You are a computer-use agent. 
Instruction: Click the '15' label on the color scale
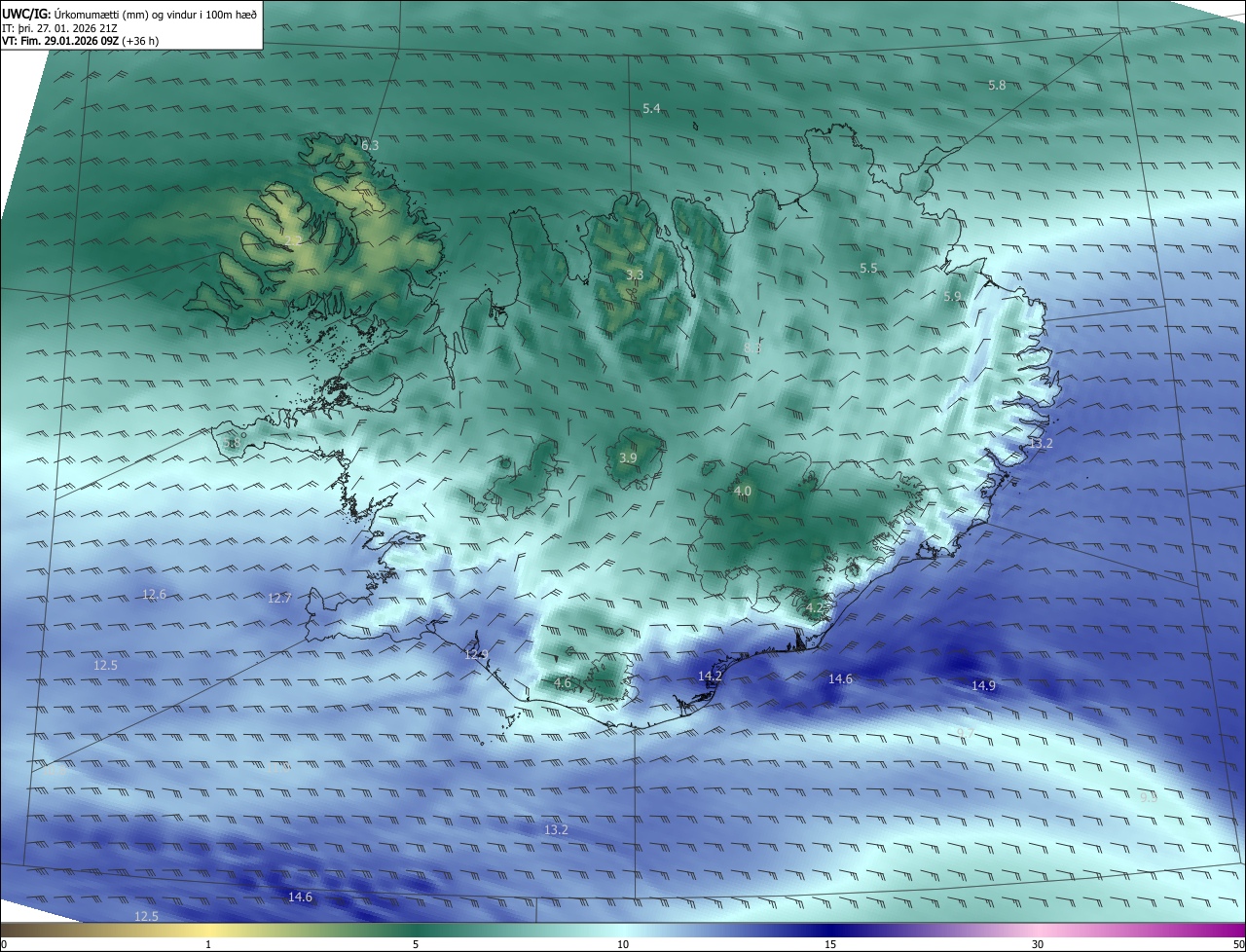point(830,944)
